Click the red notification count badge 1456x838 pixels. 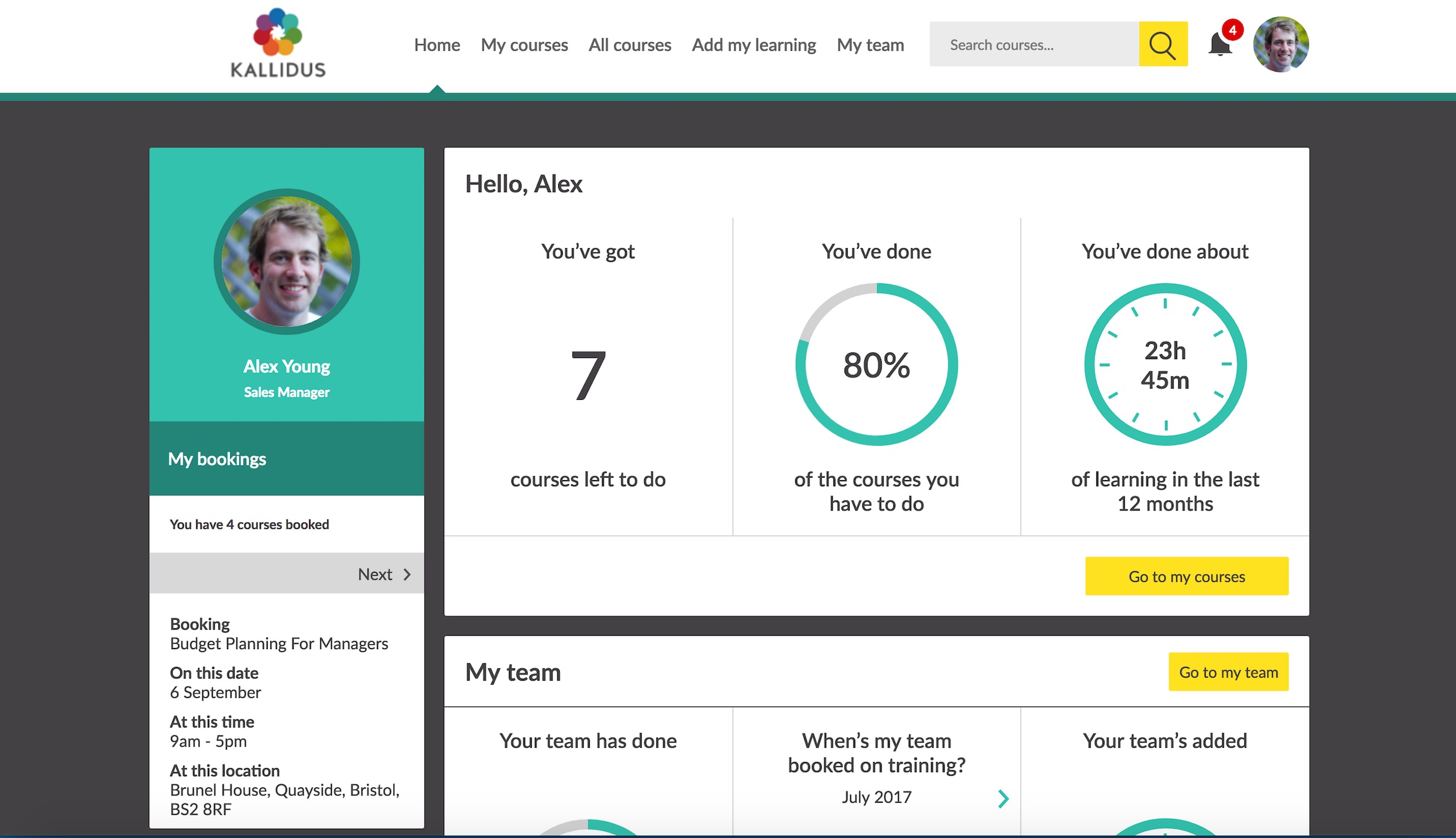click(x=1232, y=30)
